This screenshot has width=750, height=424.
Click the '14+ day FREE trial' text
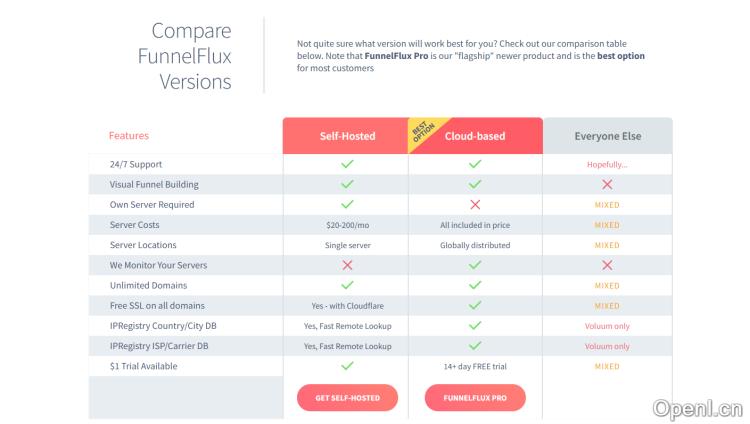point(475,366)
